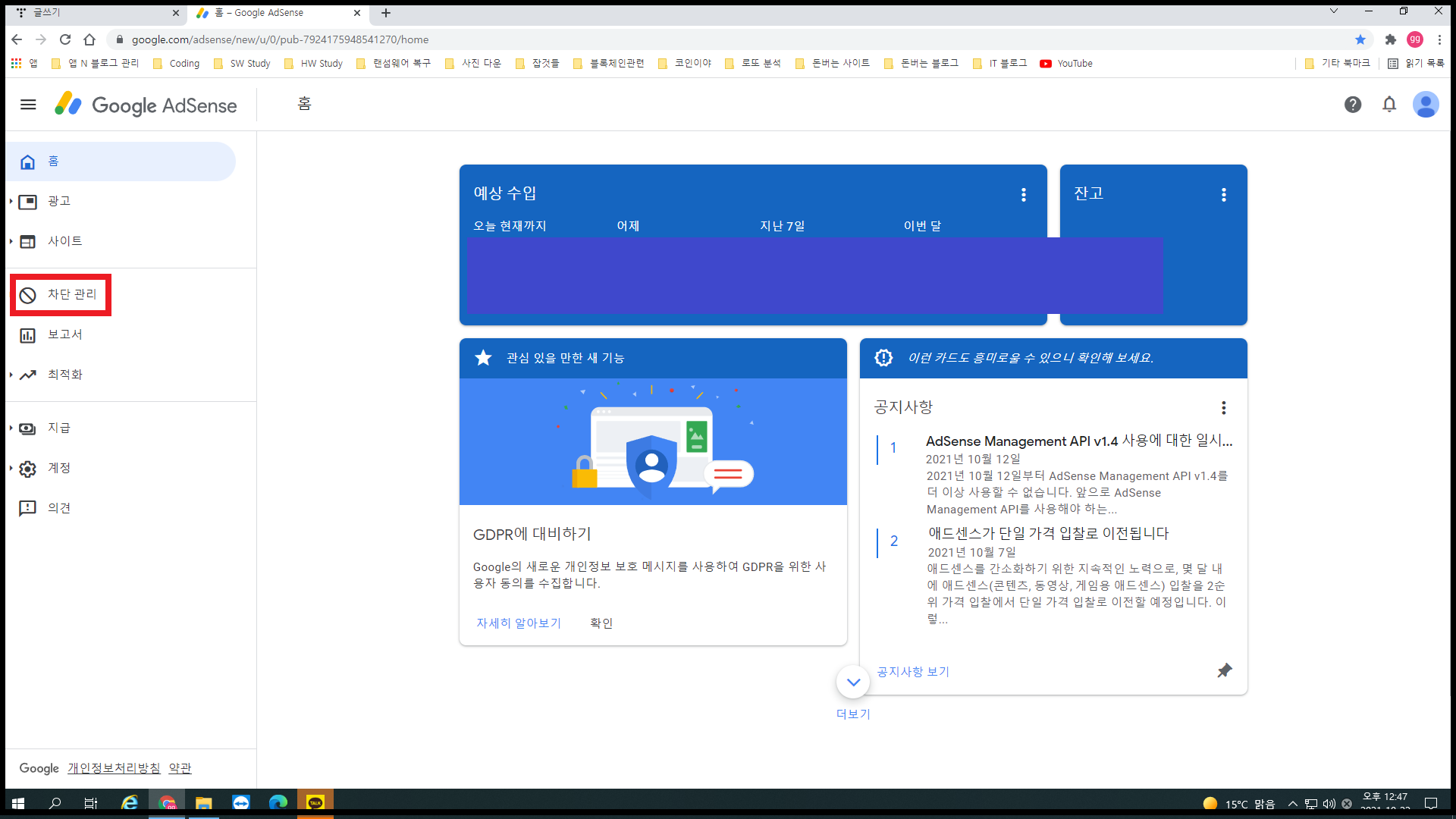The width and height of the screenshot is (1456, 819).
Task: Open the hamburger main menu
Action: coord(28,105)
